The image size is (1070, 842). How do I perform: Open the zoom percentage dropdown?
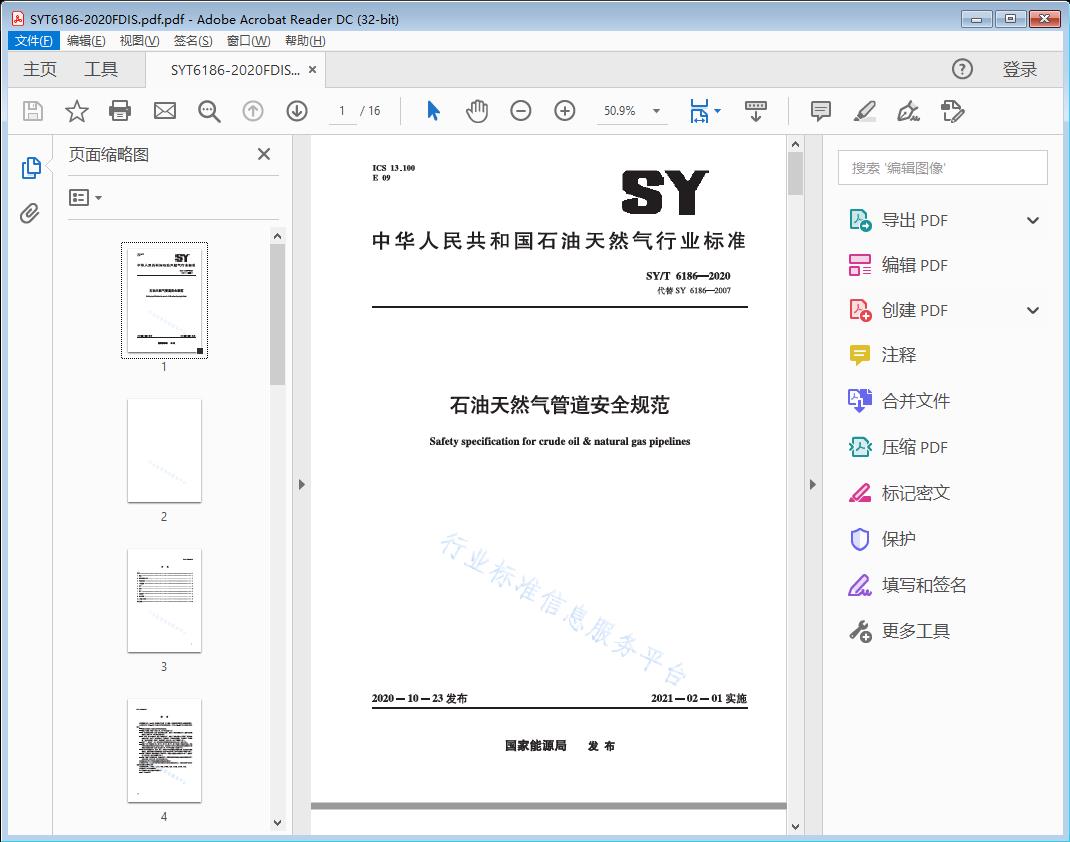click(x=656, y=111)
